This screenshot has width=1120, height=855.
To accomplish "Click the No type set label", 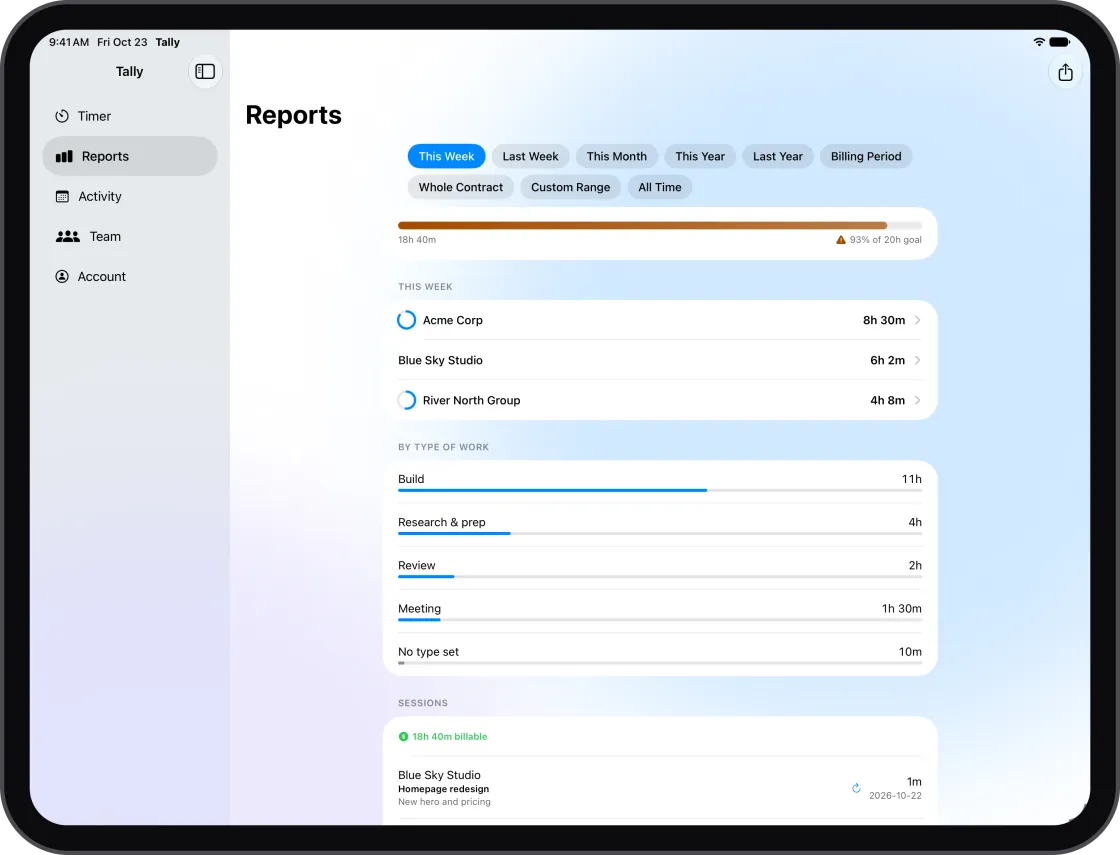I will coord(429,651).
